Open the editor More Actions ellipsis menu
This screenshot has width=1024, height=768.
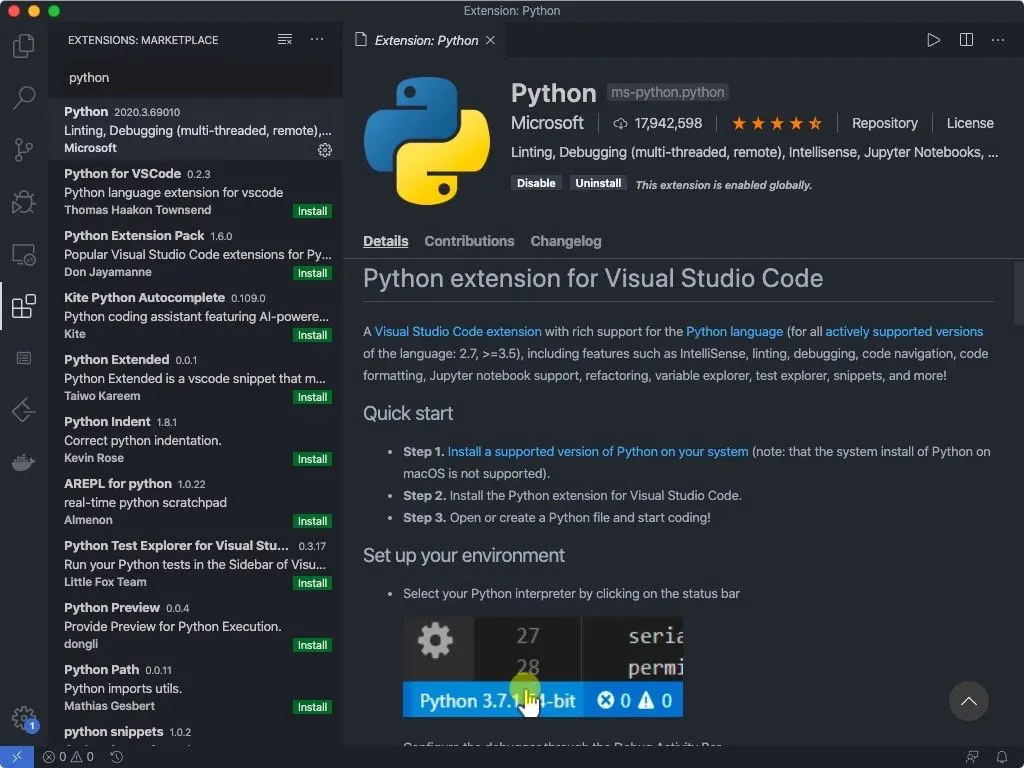pyautogui.click(x=998, y=40)
